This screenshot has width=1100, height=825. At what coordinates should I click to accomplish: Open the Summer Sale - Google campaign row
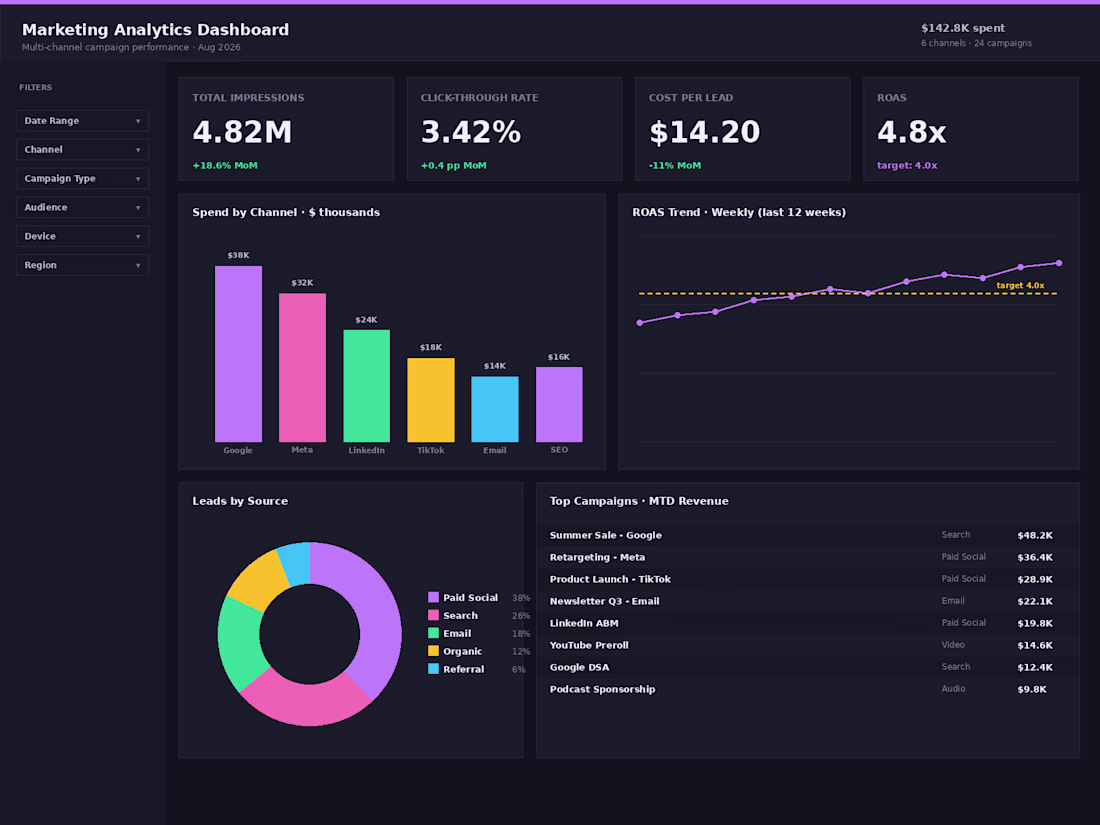807,535
